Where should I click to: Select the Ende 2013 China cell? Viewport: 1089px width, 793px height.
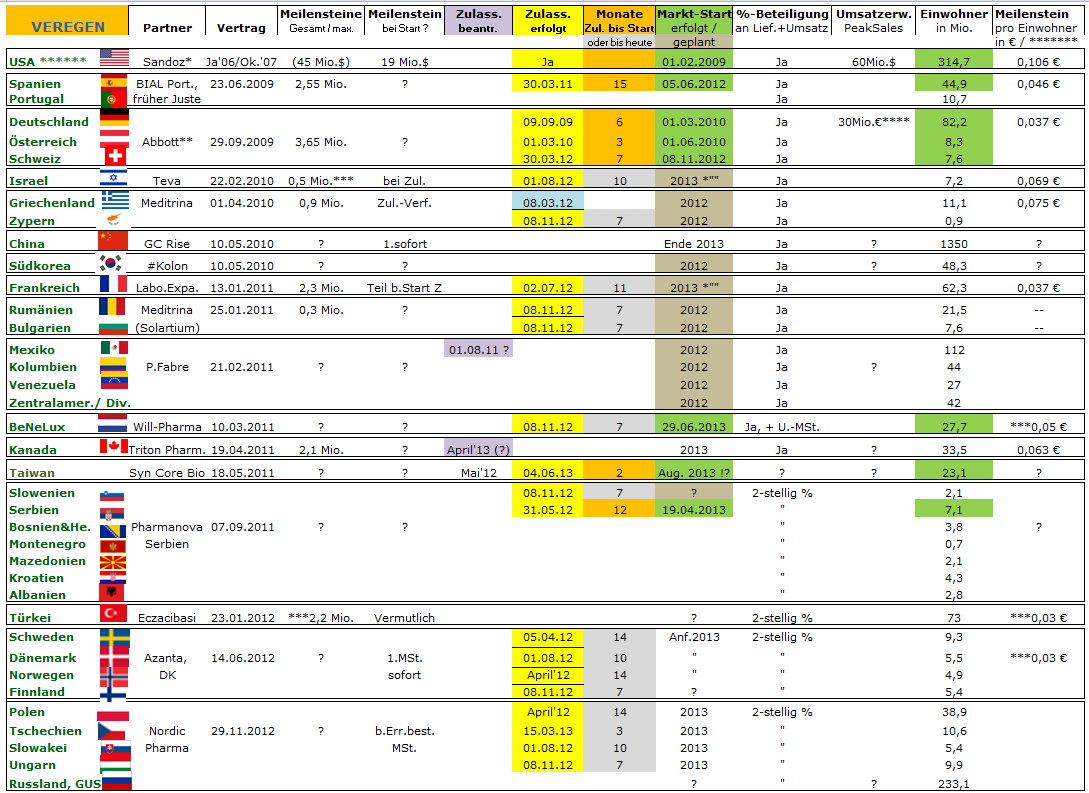[x=694, y=244]
